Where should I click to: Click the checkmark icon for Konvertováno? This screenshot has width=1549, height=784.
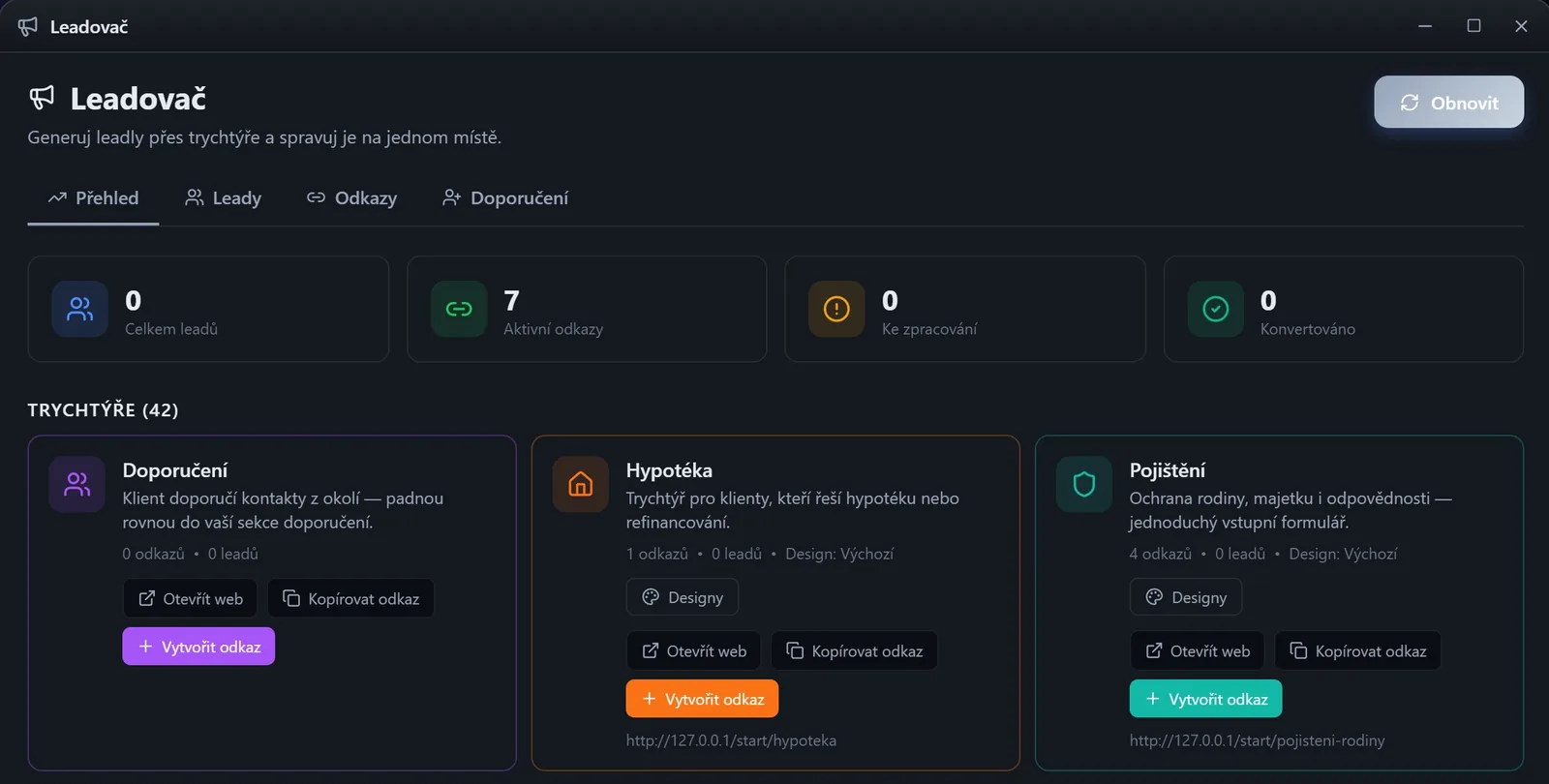pyautogui.click(x=1216, y=309)
